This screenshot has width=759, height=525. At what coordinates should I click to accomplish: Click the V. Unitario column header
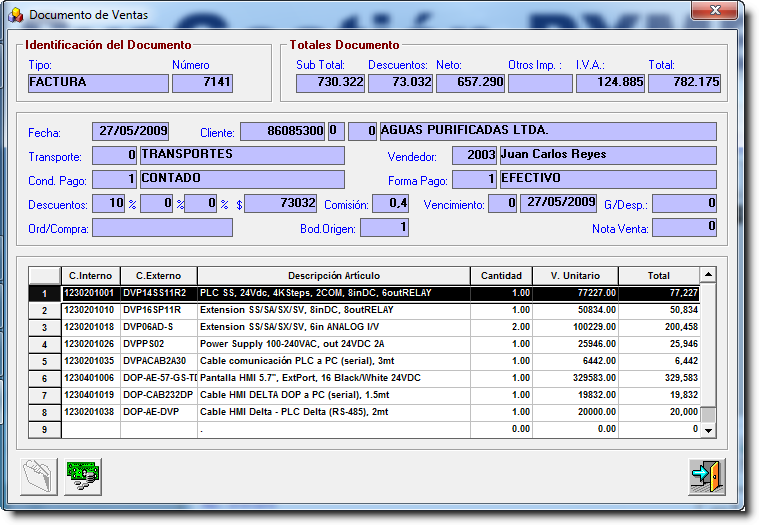click(x=575, y=276)
